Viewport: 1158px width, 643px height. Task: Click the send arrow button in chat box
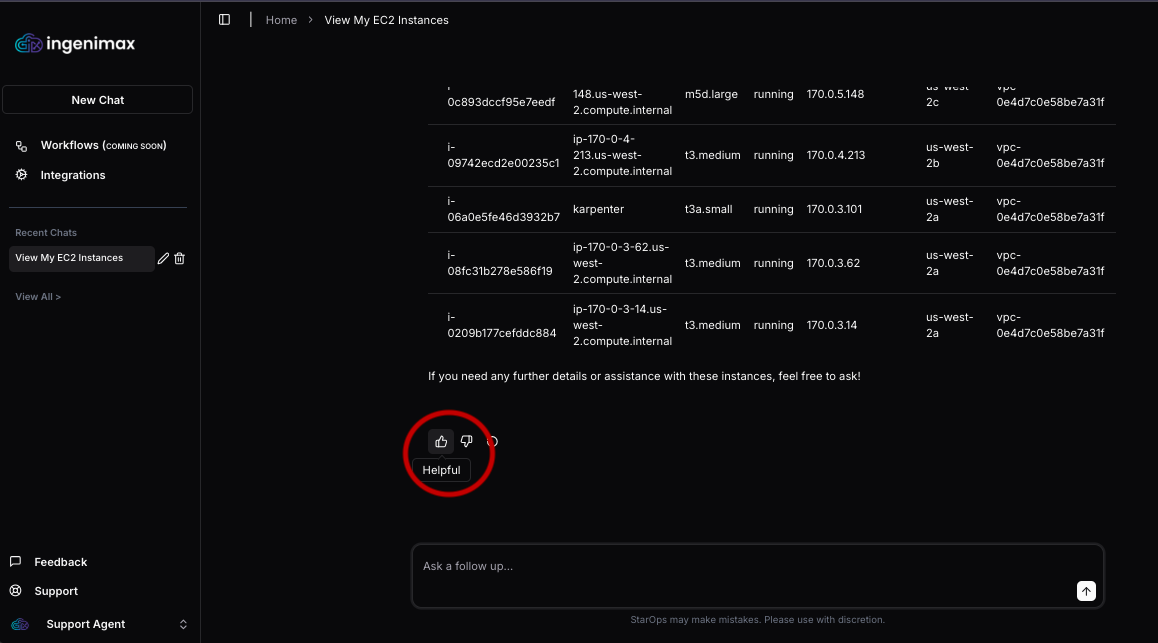point(1086,591)
